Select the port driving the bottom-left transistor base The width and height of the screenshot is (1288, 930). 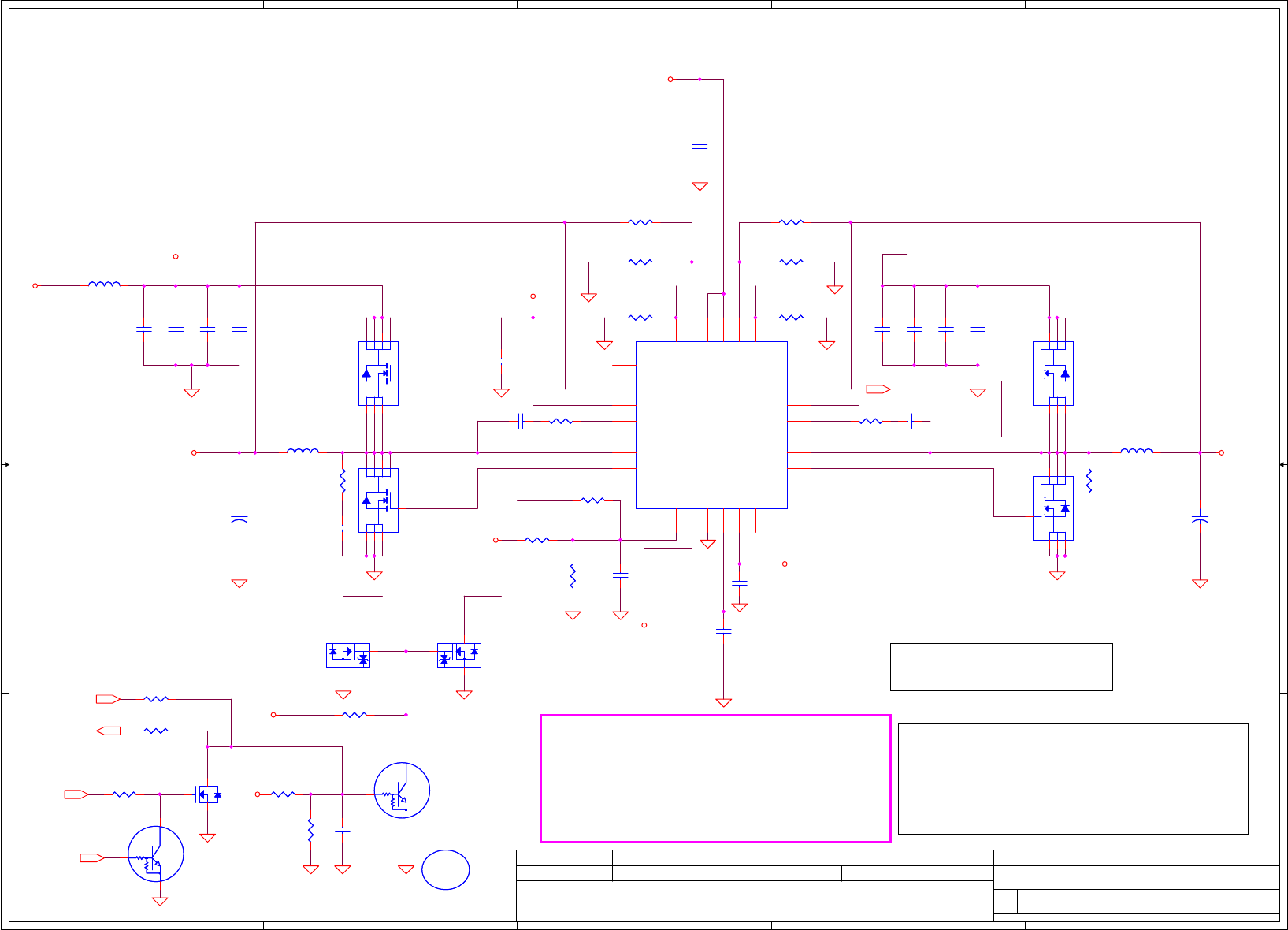pyautogui.click(x=92, y=857)
